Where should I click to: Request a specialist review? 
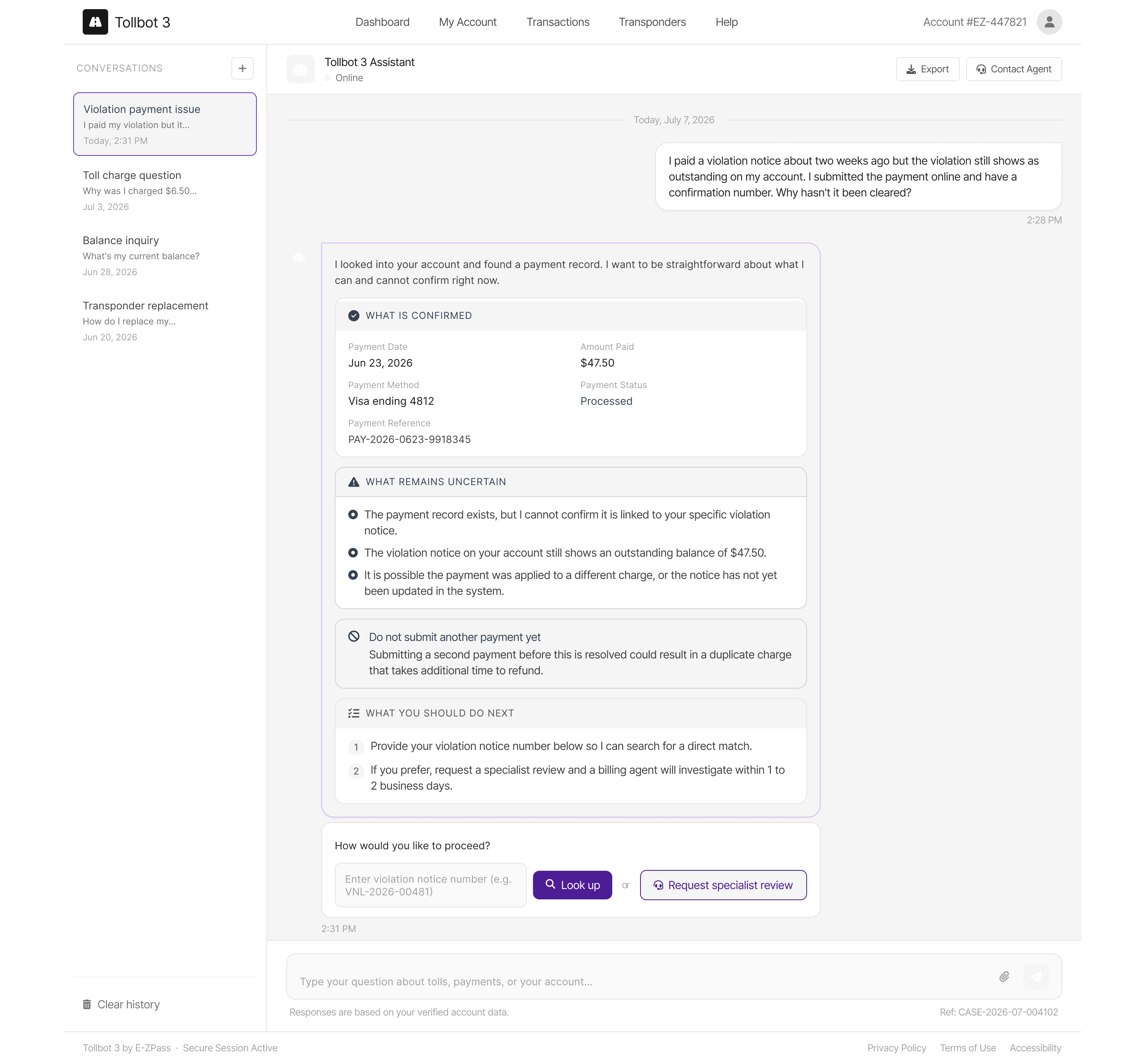(722, 885)
